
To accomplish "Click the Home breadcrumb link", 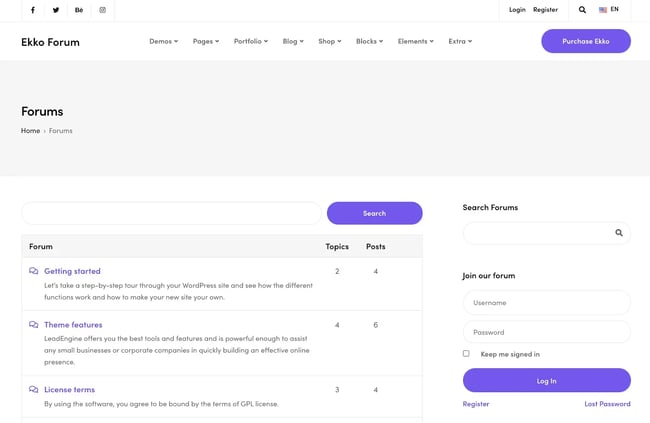I will [x=30, y=131].
